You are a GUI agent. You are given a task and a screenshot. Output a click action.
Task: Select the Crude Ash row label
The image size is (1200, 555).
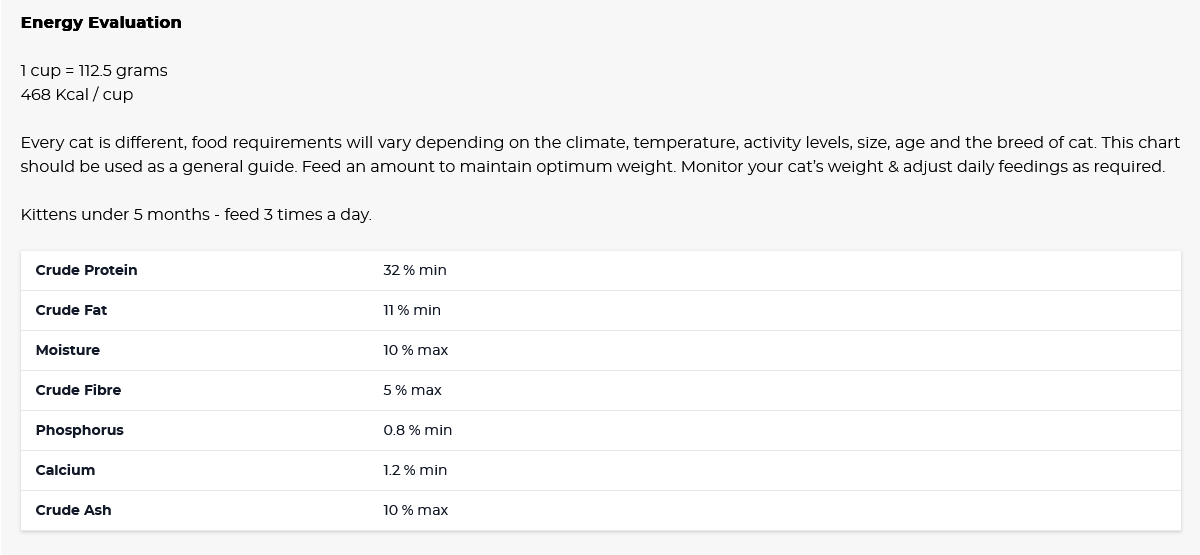(73, 510)
